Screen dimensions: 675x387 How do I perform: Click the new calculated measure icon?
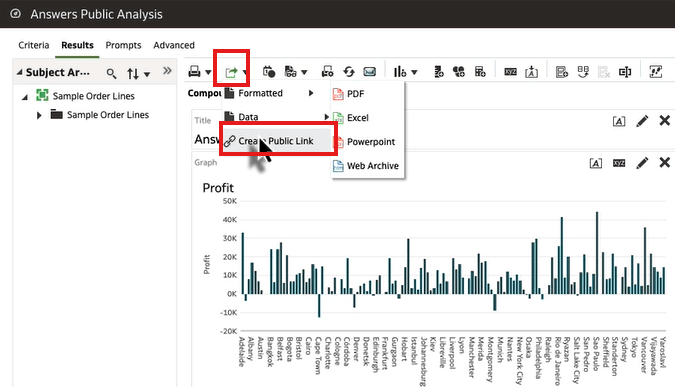tap(480, 72)
